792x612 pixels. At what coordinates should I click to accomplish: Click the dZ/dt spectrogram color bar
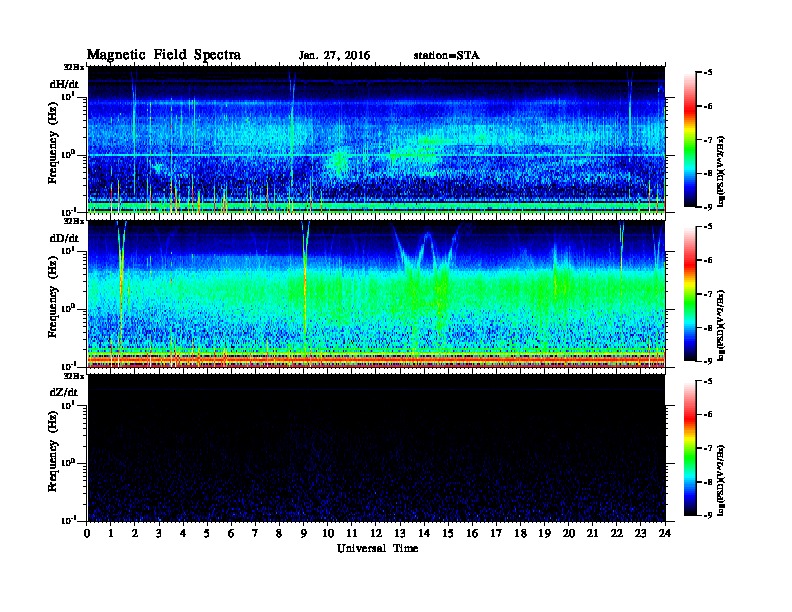click(690, 448)
